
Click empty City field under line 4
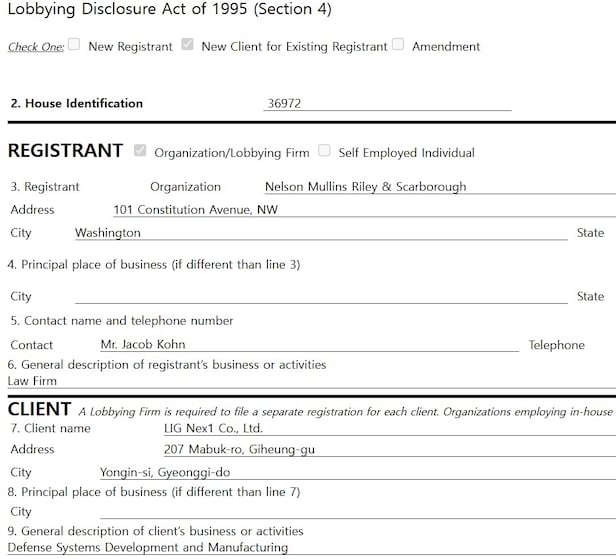(x=320, y=296)
